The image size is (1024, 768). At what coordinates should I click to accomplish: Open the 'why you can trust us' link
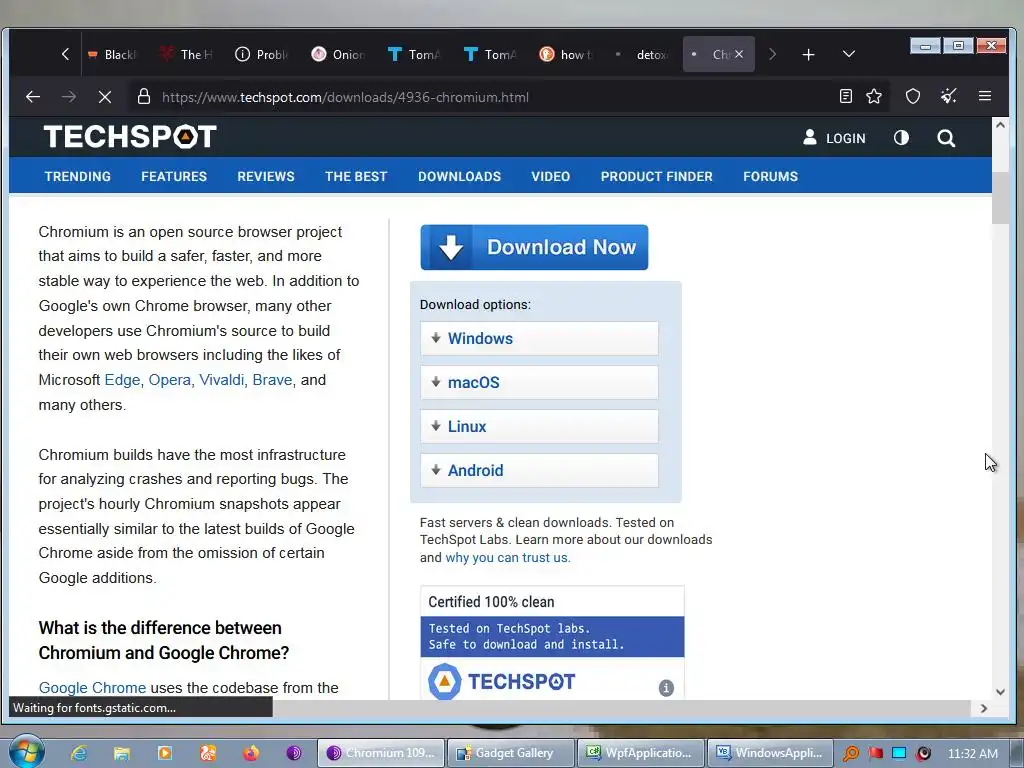point(507,558)
